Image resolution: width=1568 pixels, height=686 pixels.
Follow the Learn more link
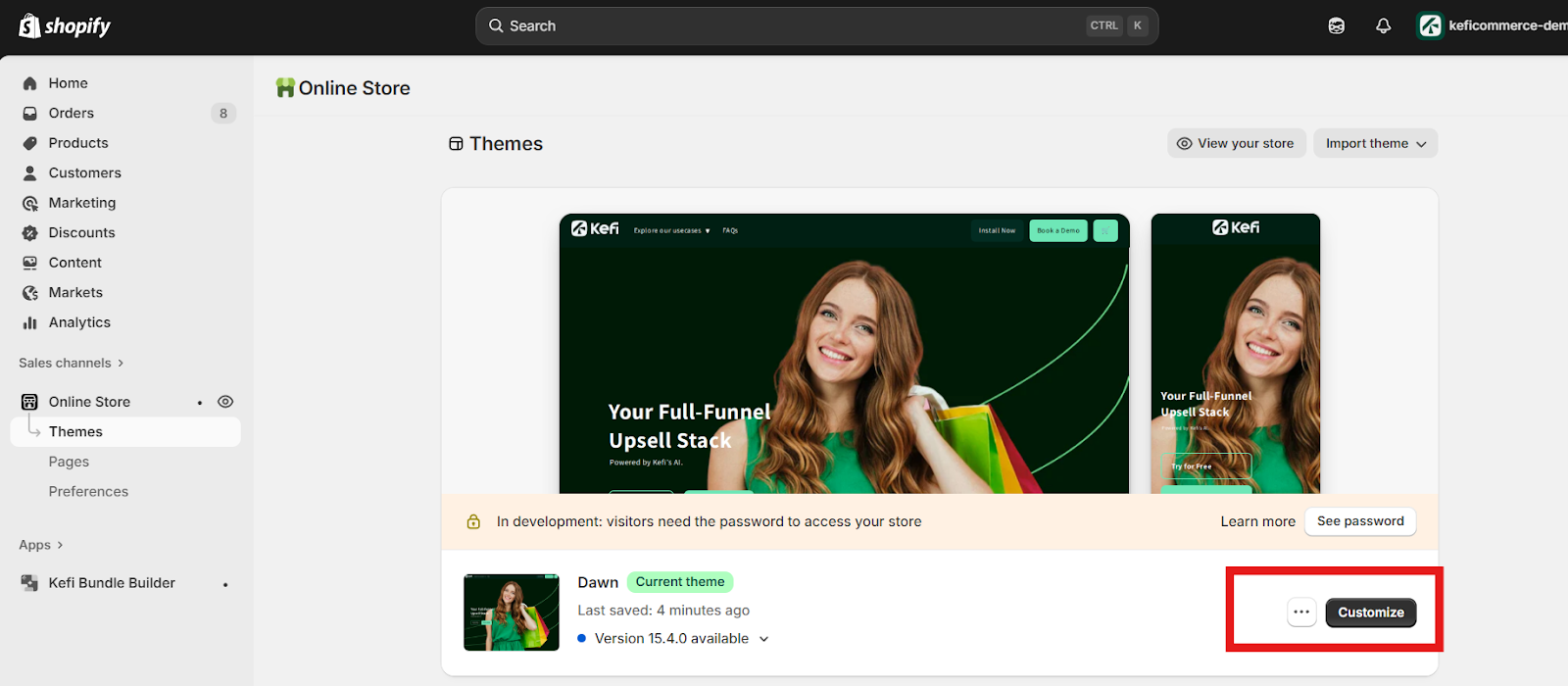1257,521
